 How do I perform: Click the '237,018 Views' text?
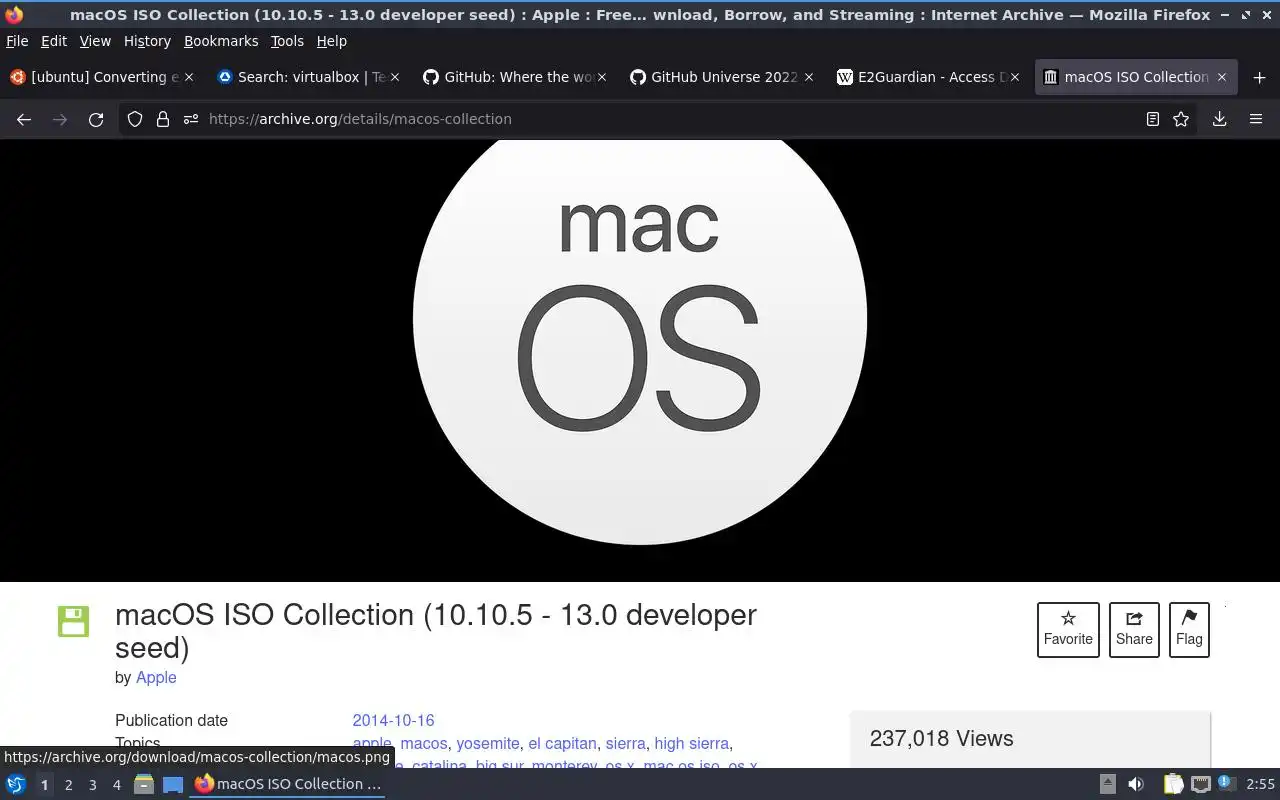(x=941, y=738)
